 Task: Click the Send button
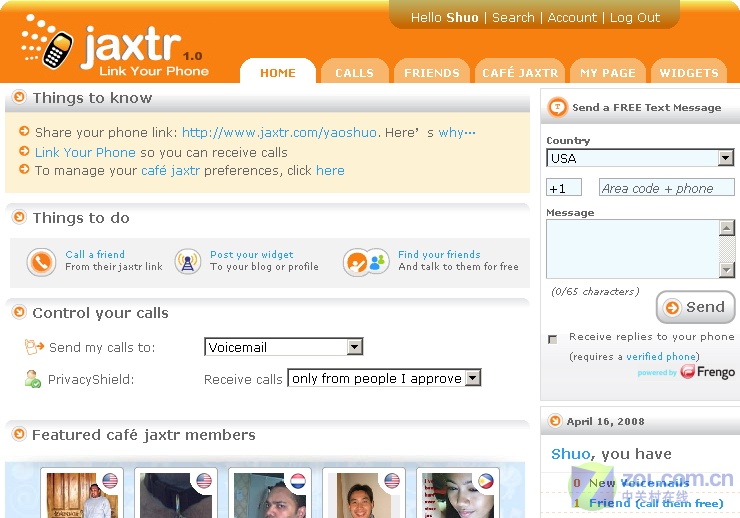point(695,307)
